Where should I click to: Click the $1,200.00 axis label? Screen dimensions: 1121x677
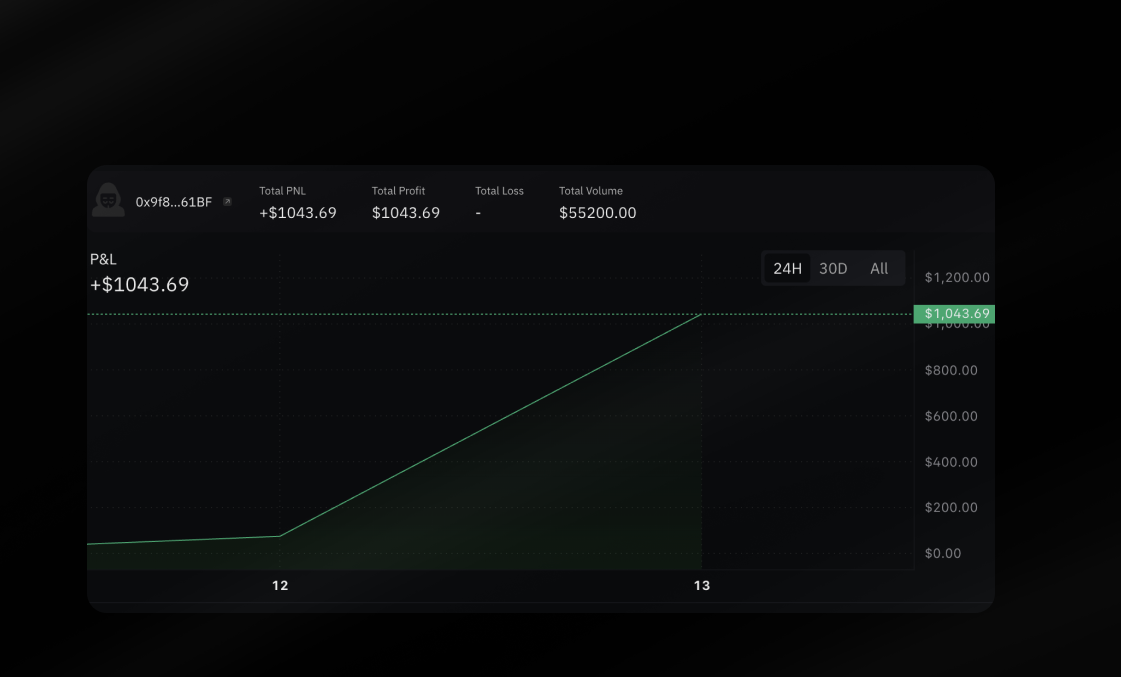[957, 277]
